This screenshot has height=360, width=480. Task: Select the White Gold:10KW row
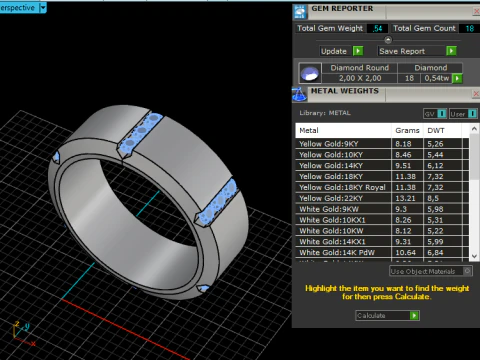[382, 231]
